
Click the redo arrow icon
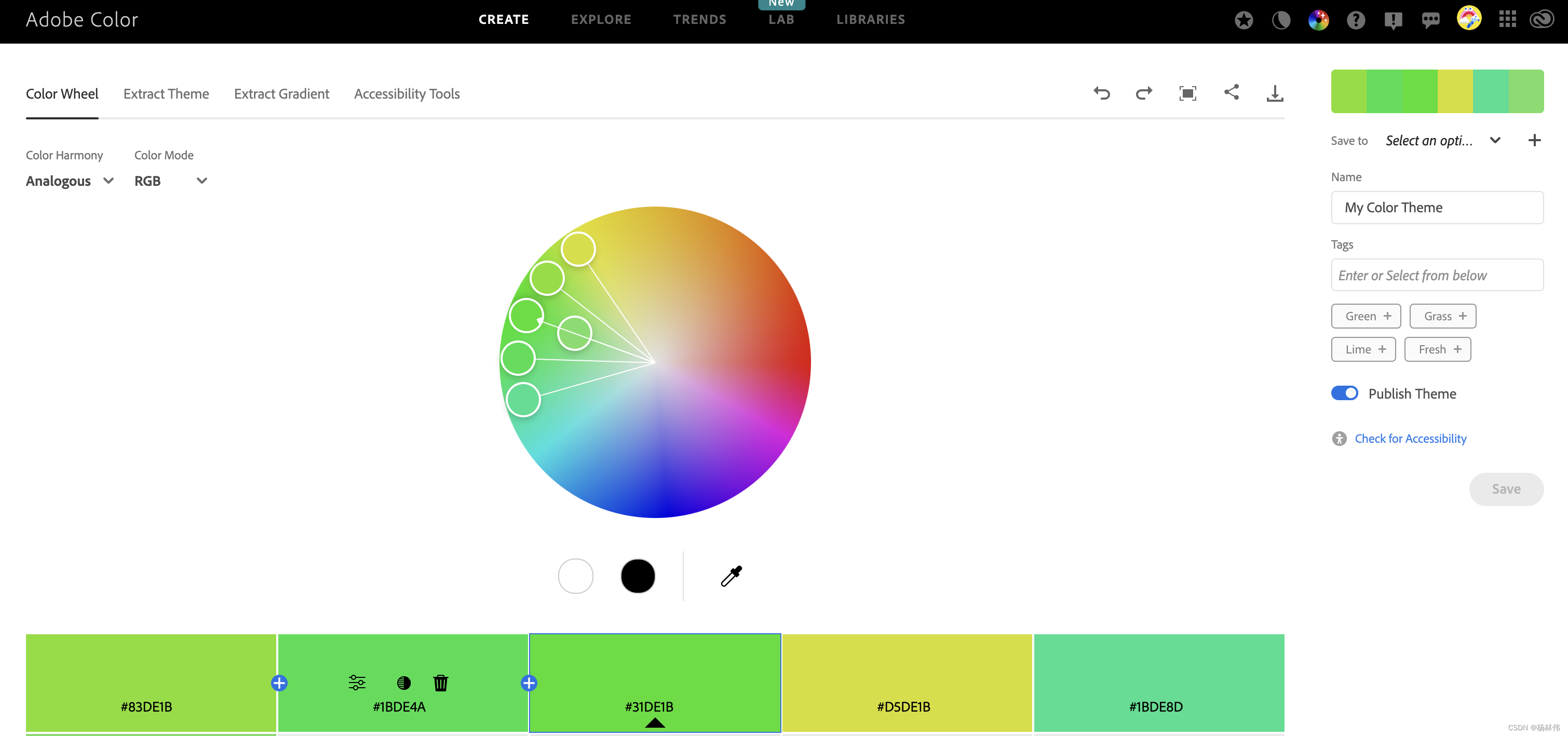click(x=1144, y=93)
